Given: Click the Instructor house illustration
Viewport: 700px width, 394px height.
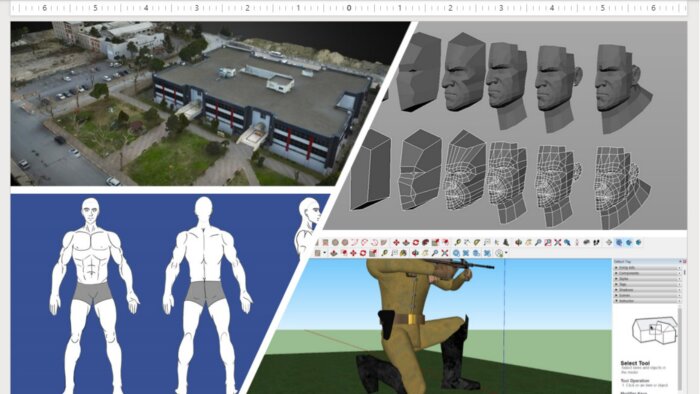Looking at the screenshot, I should tap(654, 331).
